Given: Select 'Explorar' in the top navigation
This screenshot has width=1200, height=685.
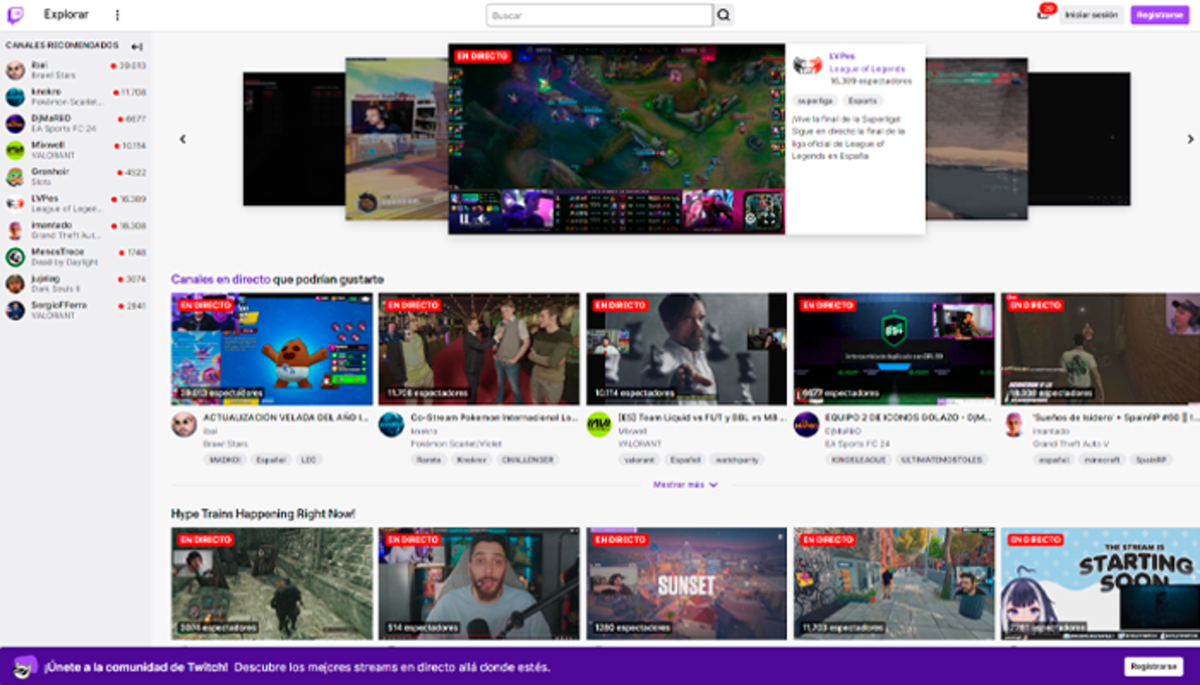Looking at the screenshot, I should pos(63,14).
